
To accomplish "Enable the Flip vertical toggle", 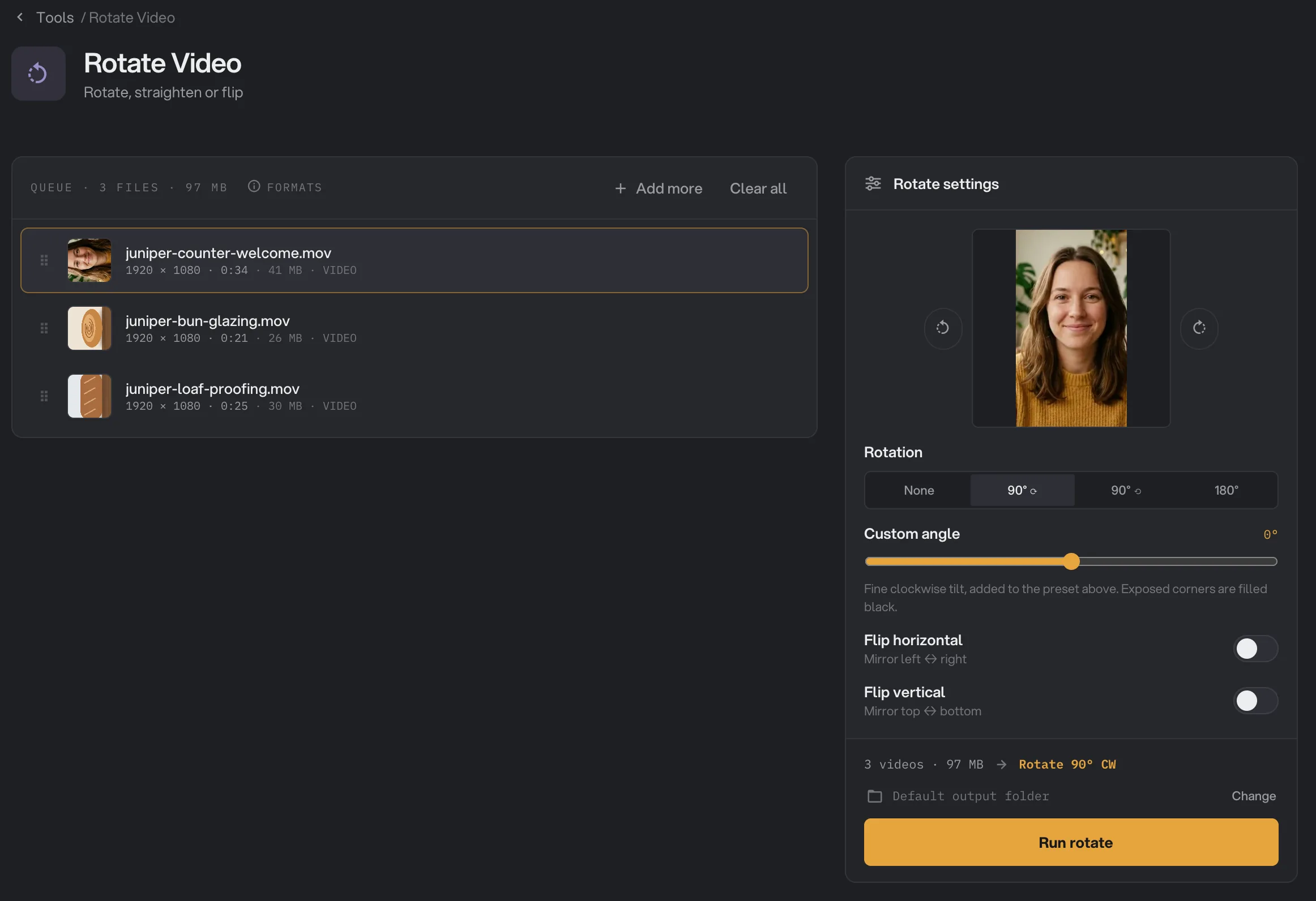I will point(1255,701).
